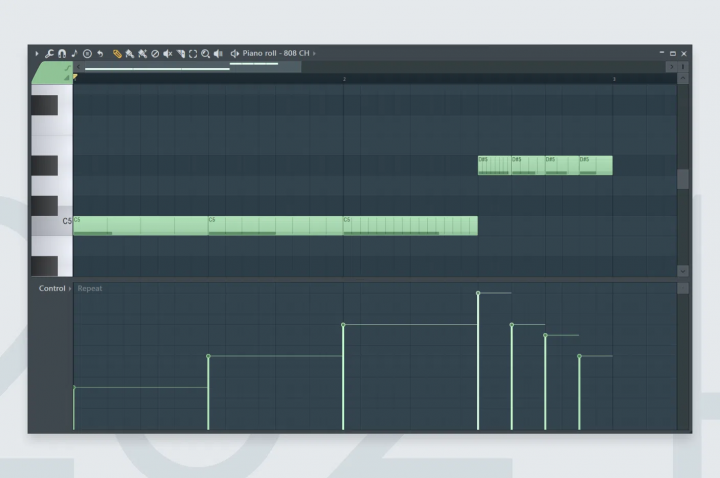Screen dimensions: 720x478
Task: Click the lowest Repeat value handle at bar 1
Action: coord(74,388)
